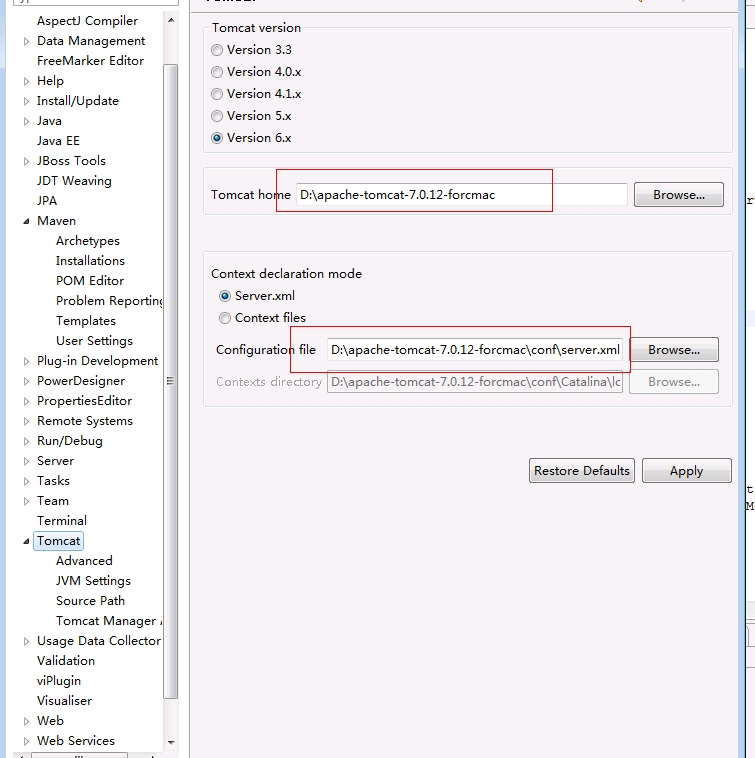Select viPlugin preferences

tap(59, 681)
